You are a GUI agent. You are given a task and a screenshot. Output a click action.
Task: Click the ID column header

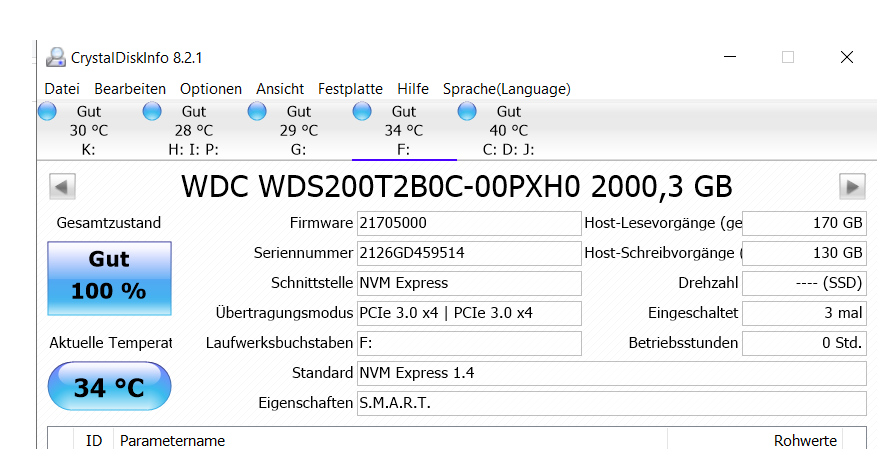pos(93,441)
